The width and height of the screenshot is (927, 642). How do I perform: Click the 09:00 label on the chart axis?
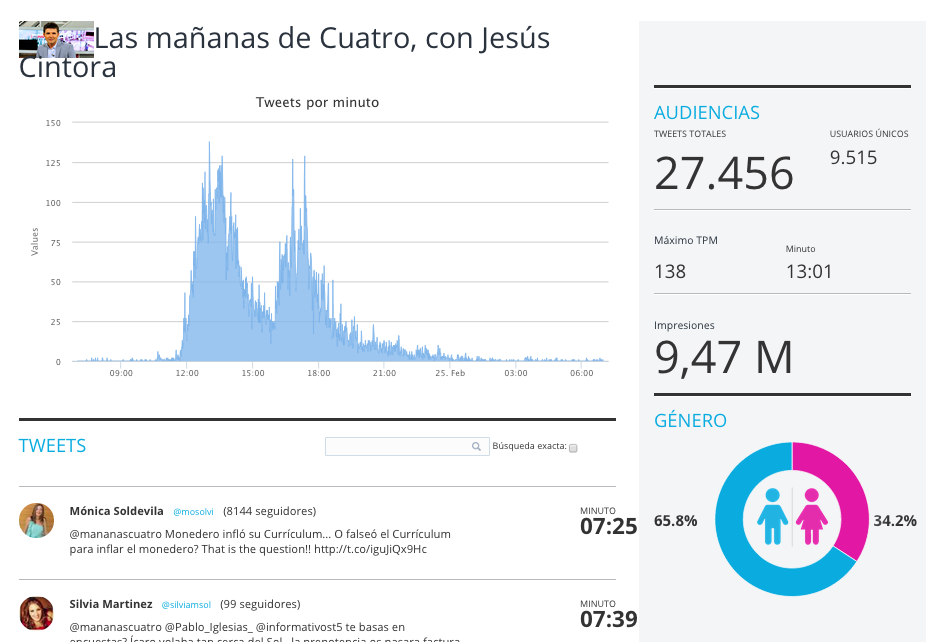[x=121, y=373]
